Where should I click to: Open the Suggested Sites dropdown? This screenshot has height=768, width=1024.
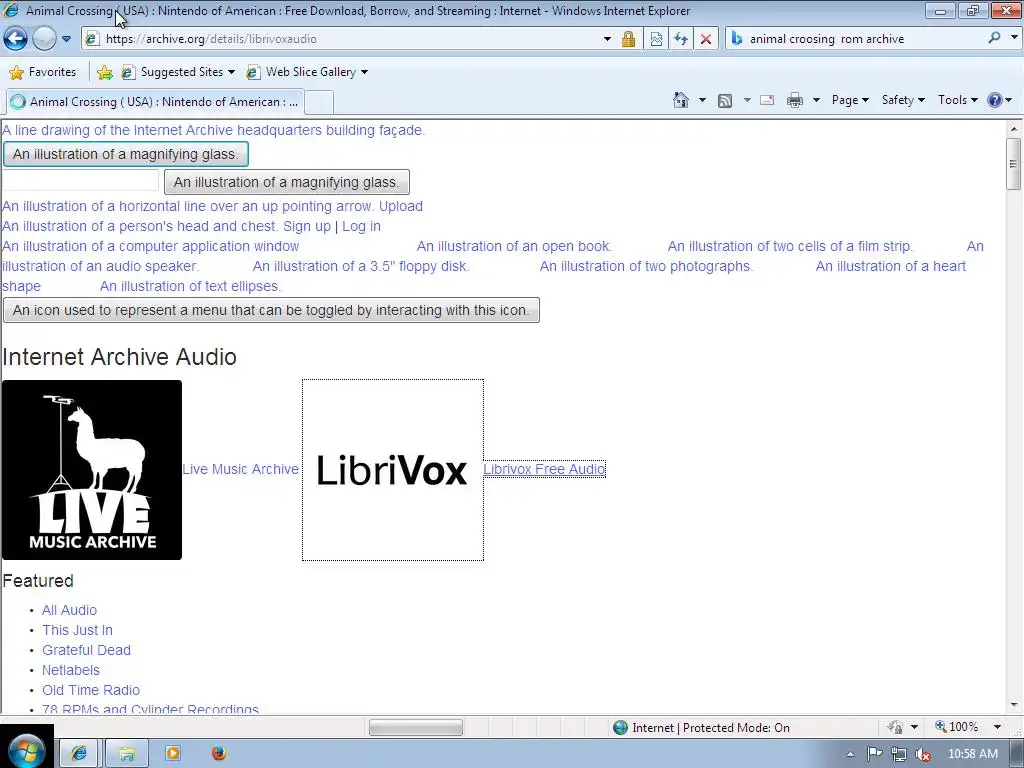point(179,72)
